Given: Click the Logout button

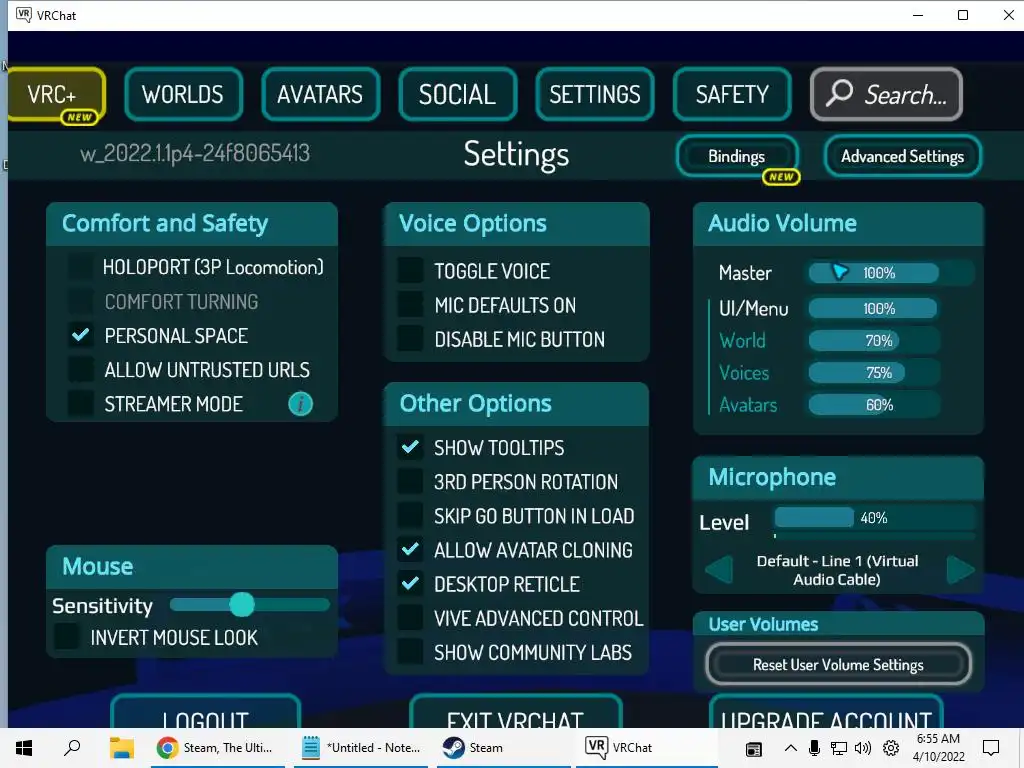Looking at the screenshot, I should click(x=205, y=713).
